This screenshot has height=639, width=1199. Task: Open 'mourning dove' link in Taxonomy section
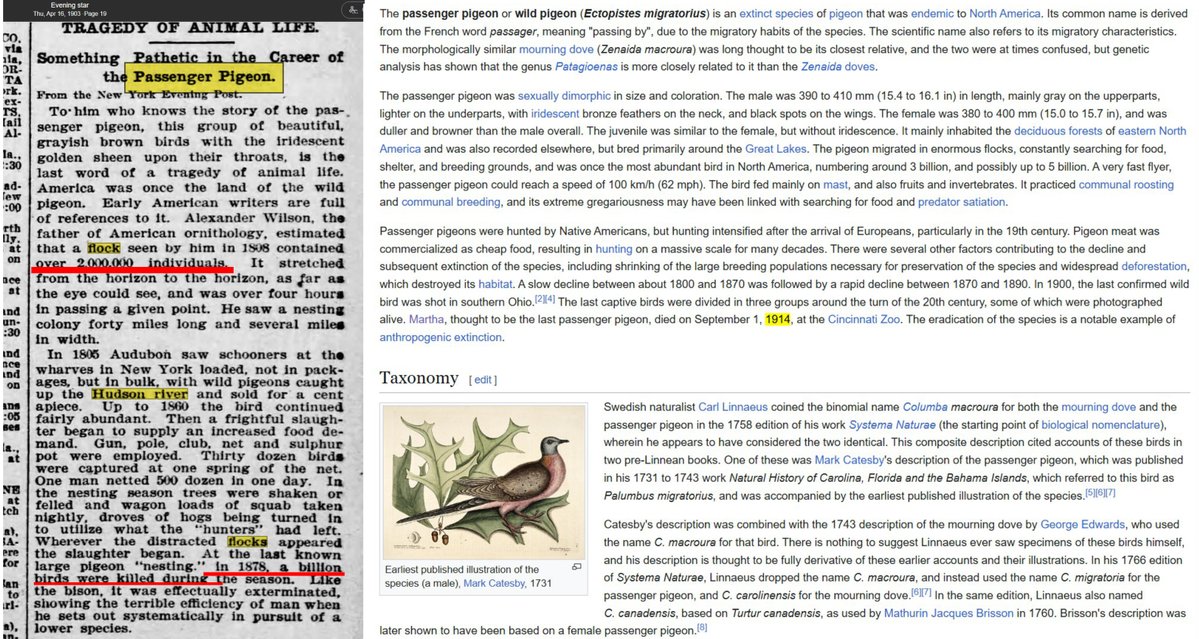[x=1100, y=407]
